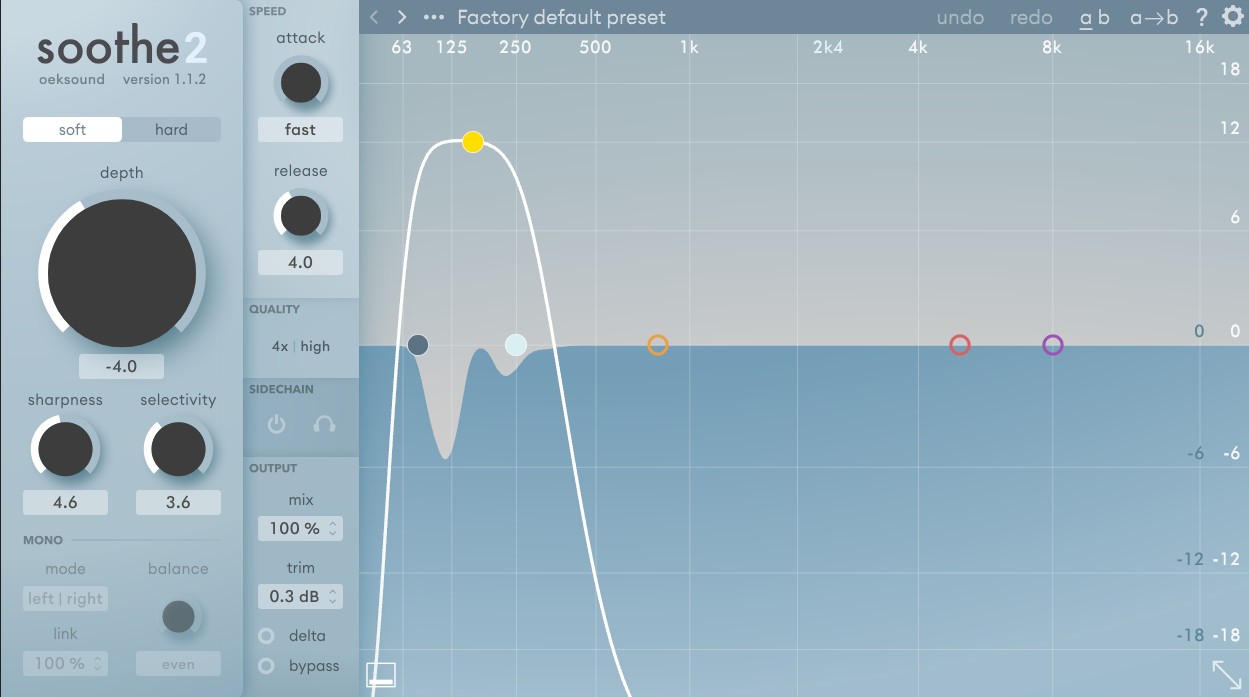1249x697 pixels.
Task: Click the large depth knob
Action: pos(122,273)
